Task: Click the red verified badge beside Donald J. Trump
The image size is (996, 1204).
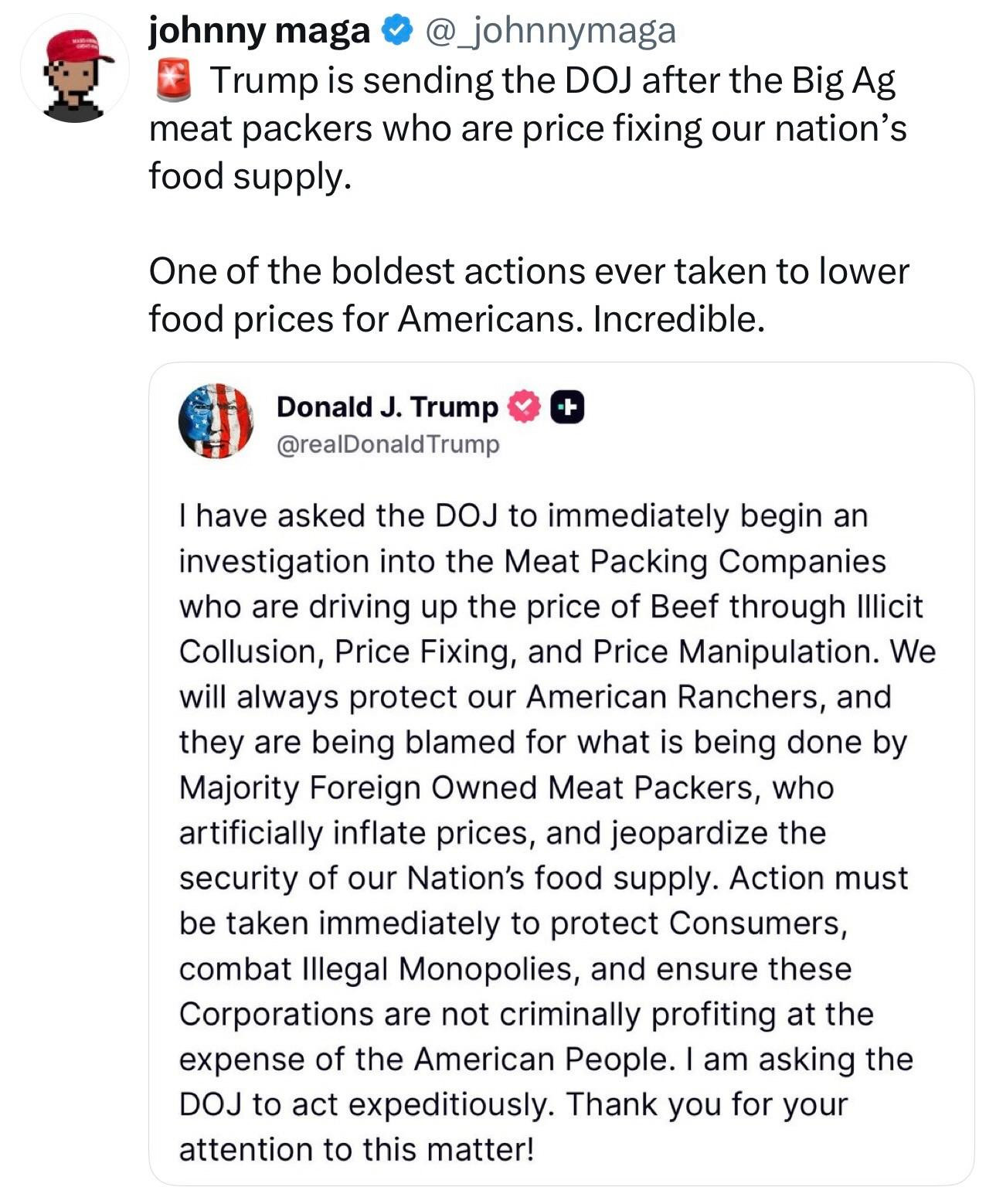Action: coord(525,407)
